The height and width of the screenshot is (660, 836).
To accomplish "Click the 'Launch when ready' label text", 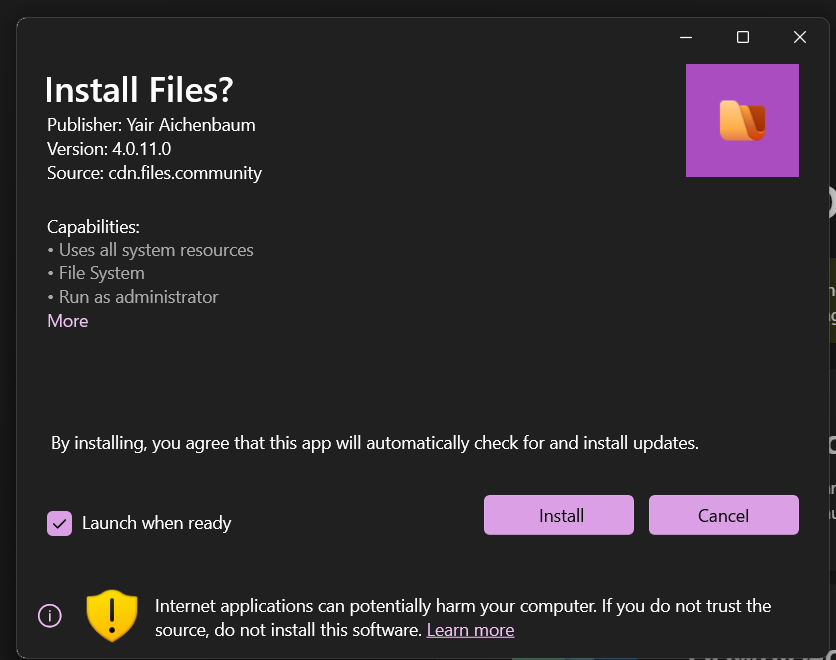I will 156,523.
